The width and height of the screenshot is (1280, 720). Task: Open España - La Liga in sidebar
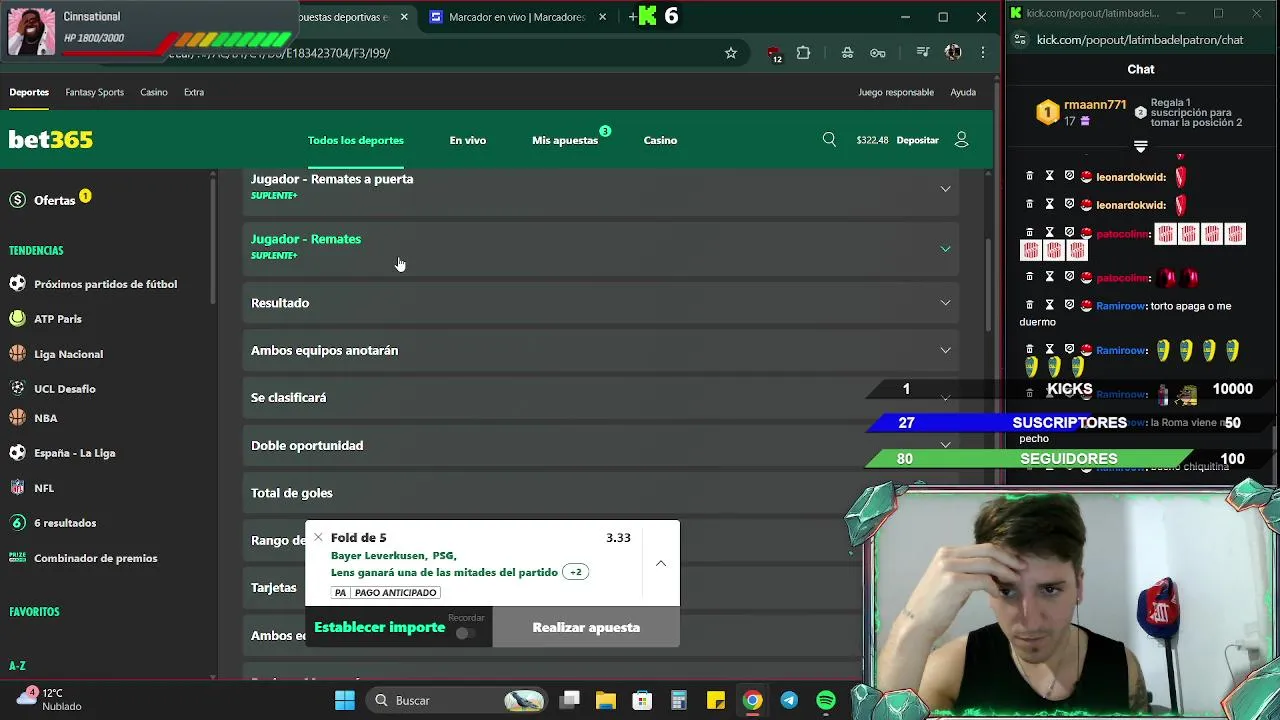(x=74, y=453)
